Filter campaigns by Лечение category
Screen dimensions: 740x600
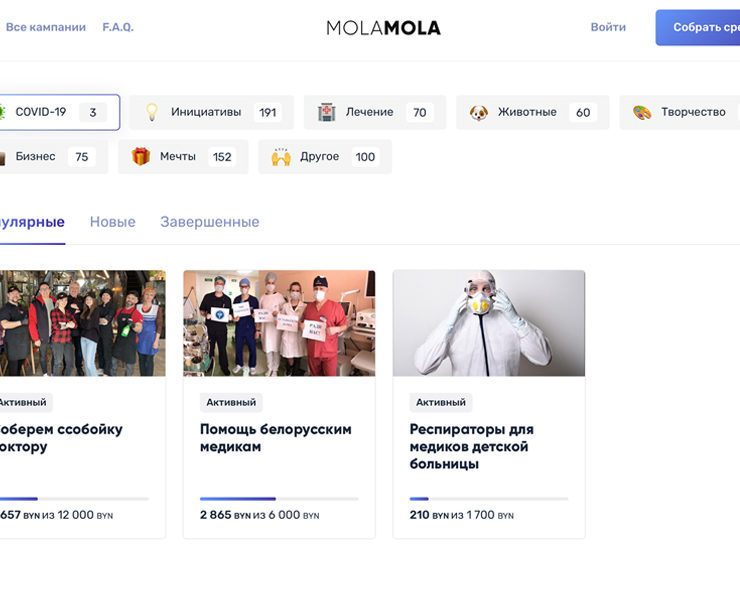pyautogui.click(x=375, y=112)
